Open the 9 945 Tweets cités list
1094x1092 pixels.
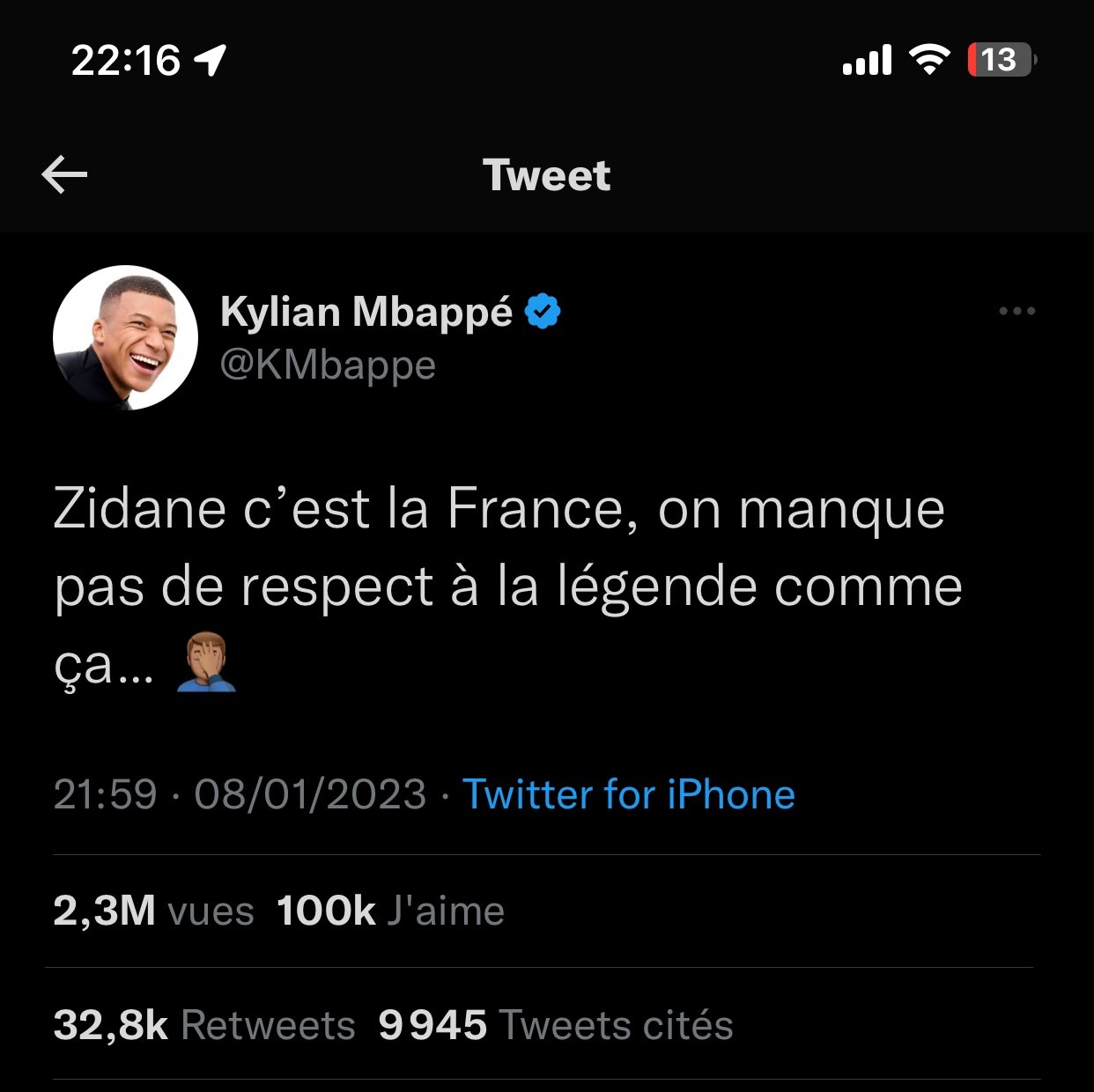(x=556, y=1025)
